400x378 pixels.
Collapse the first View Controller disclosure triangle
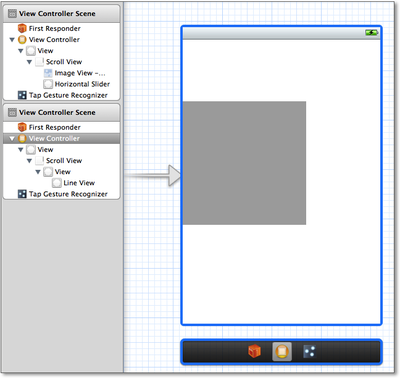(12, 40)
